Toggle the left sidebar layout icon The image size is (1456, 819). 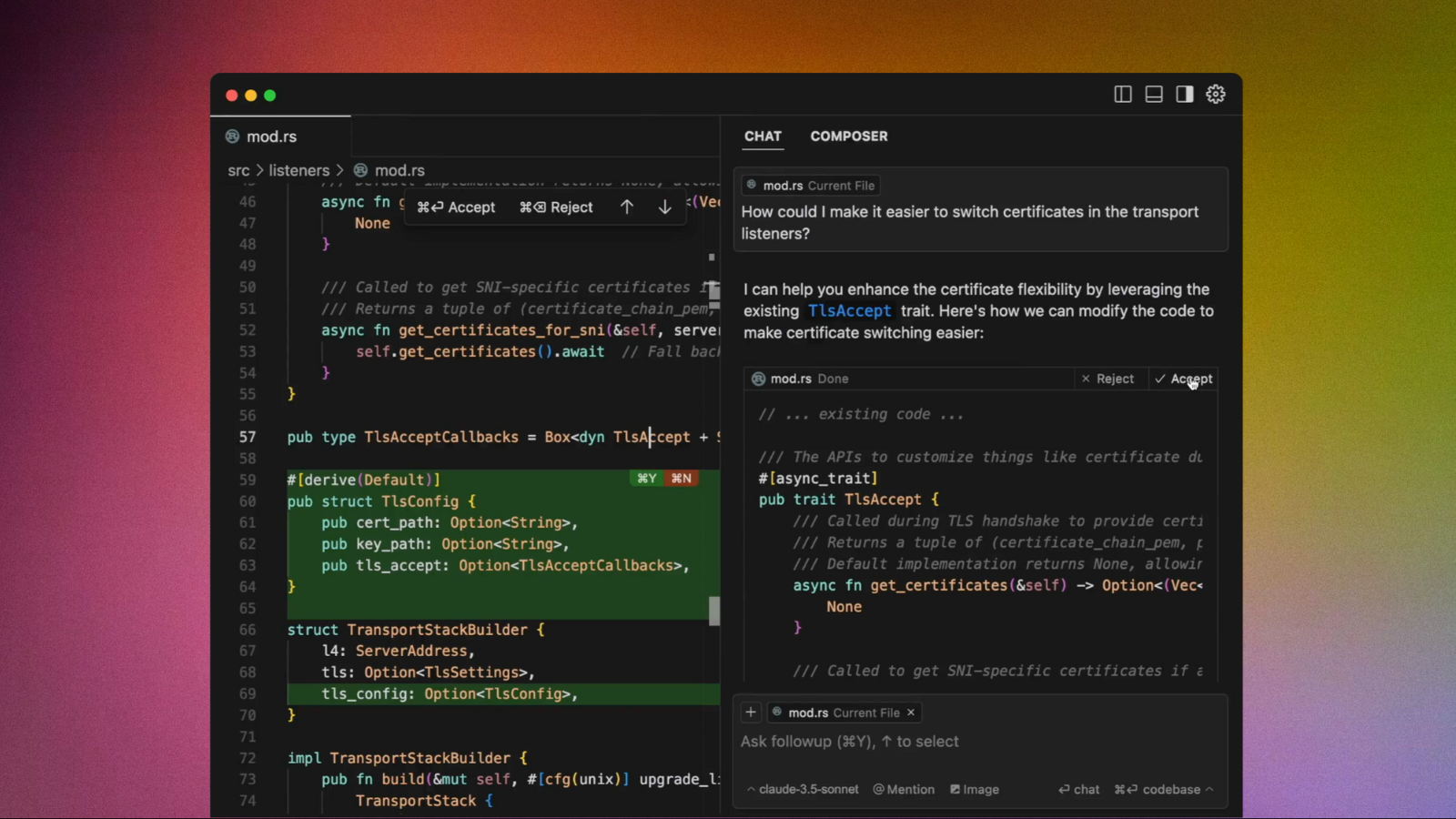pos(1123,95)
